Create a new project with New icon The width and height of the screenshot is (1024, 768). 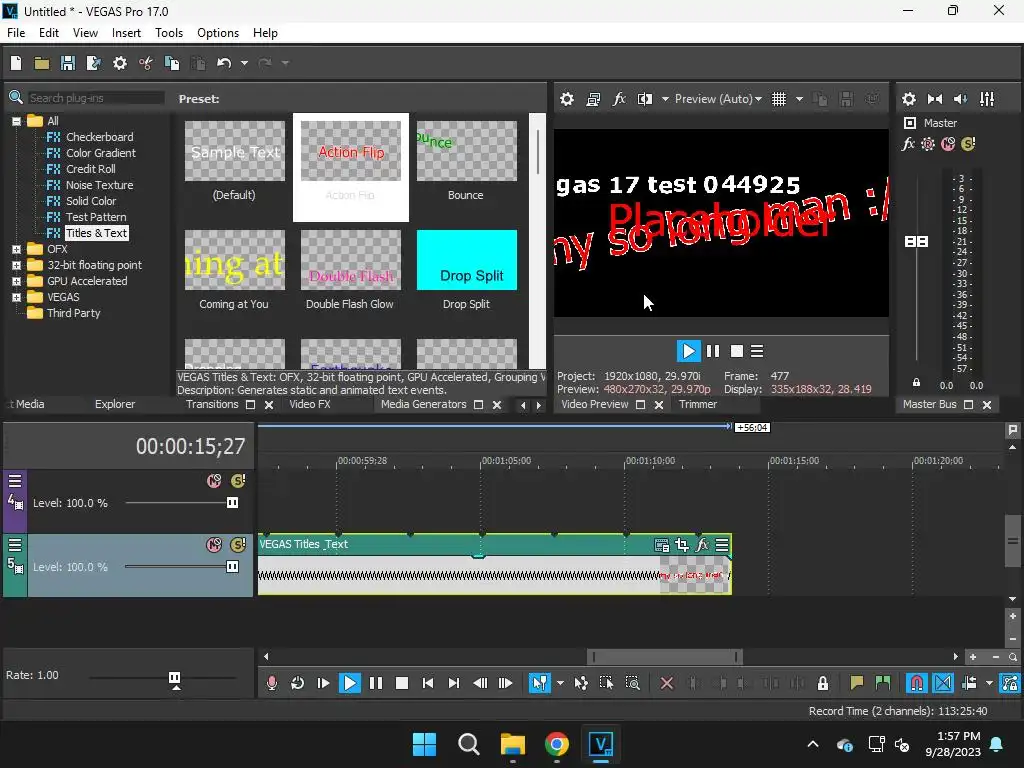point(16,63)
